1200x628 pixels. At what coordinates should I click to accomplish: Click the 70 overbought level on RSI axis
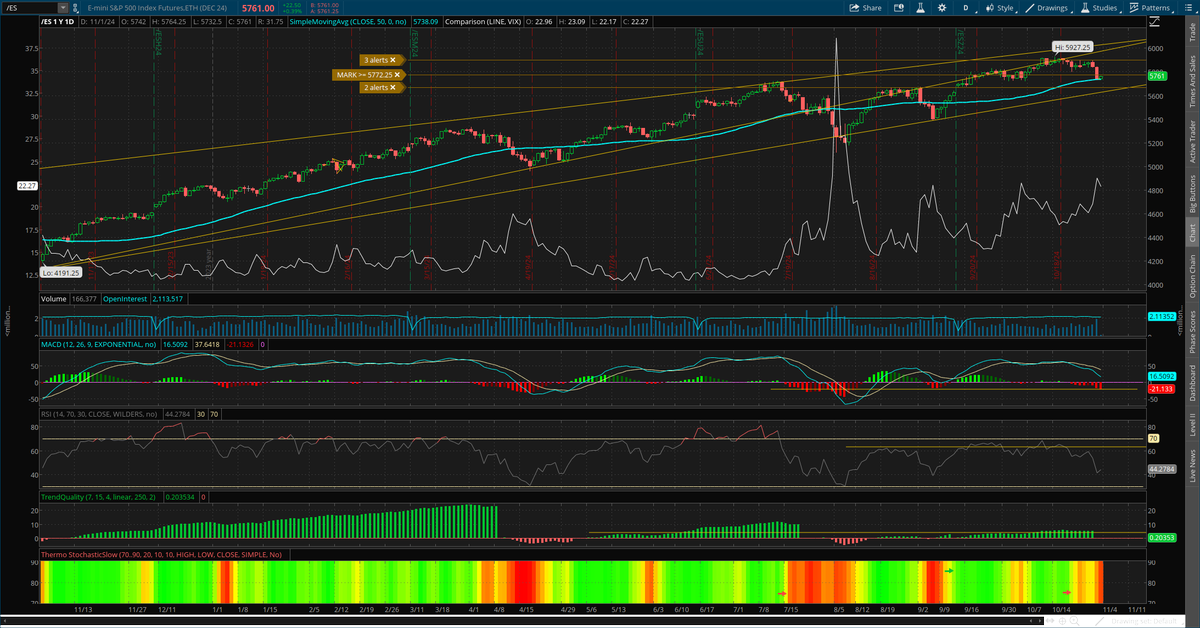pos(1153,439)
